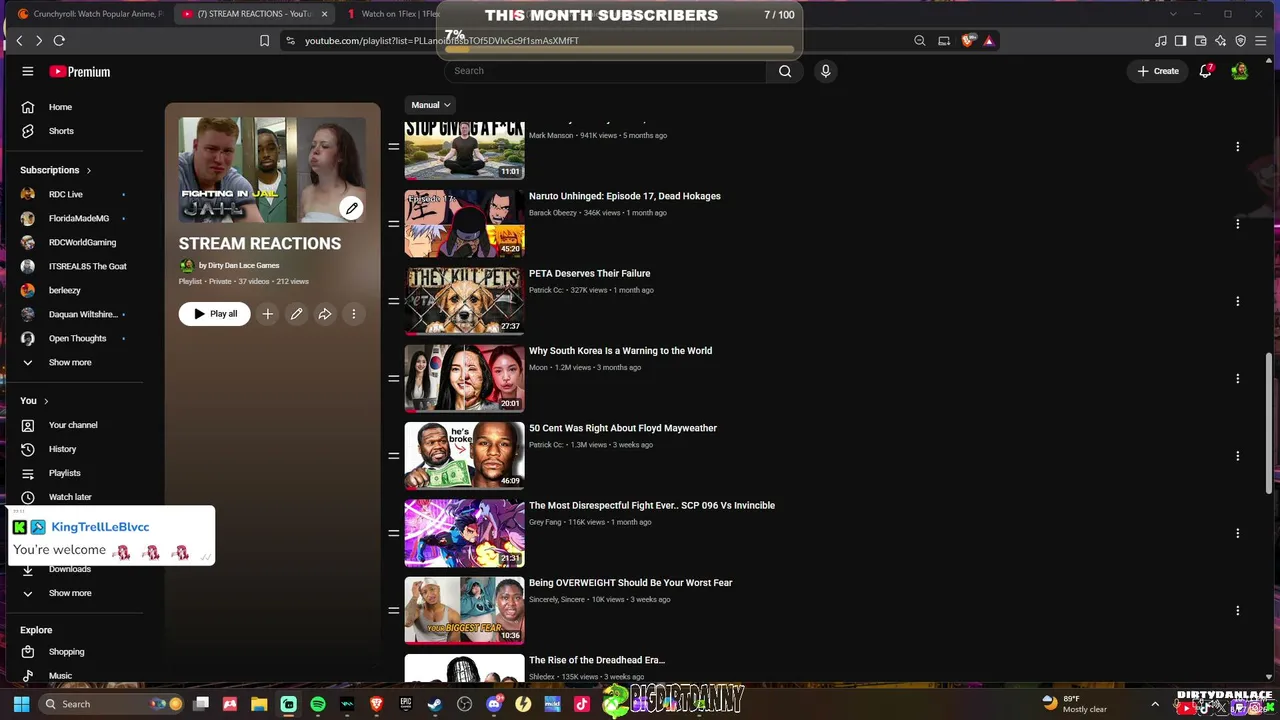Image resolution: width=1280 pixels, height=720 pixels.
Task: Bookmark this page in the address bar
Action: click(264, 41)
